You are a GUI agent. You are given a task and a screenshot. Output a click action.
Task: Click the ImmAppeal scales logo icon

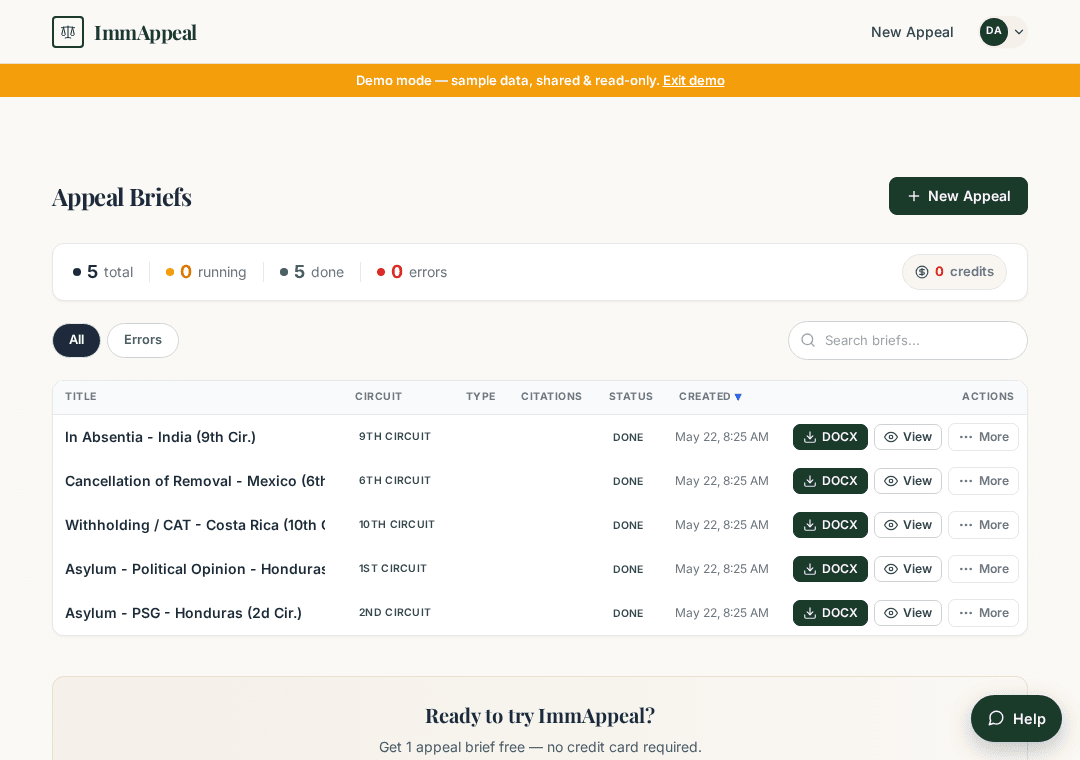(x=68, y=32)
